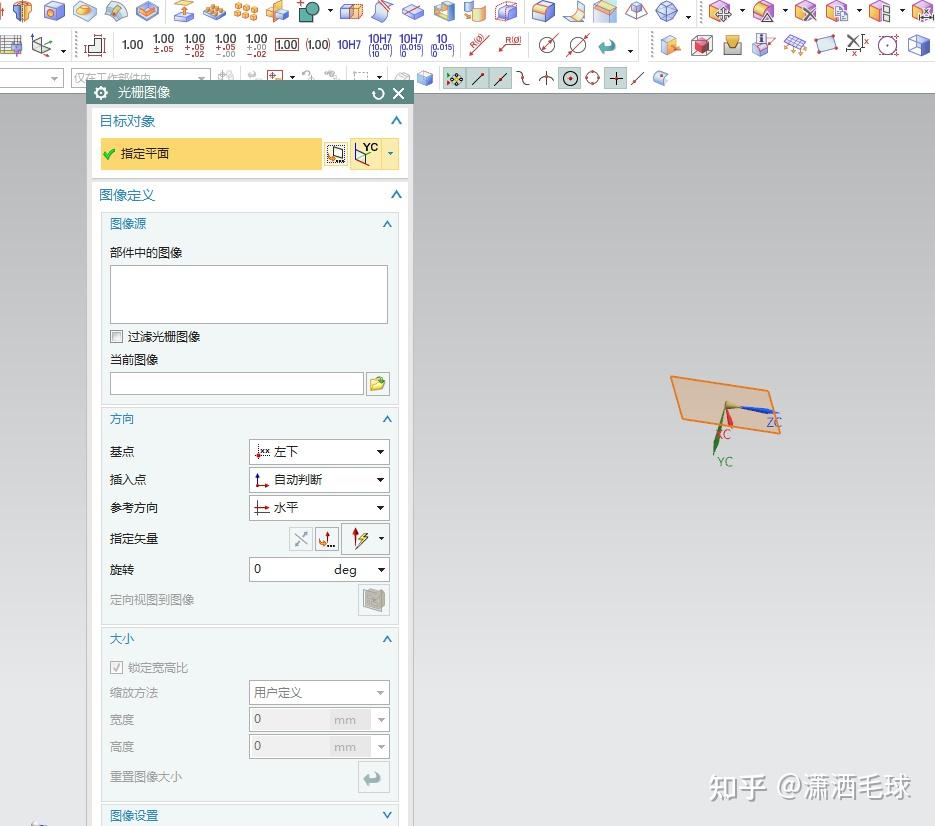The image size is (935, 826).
Task: Toggle the 锁定宽高比 checkbox
Action: 117,667
